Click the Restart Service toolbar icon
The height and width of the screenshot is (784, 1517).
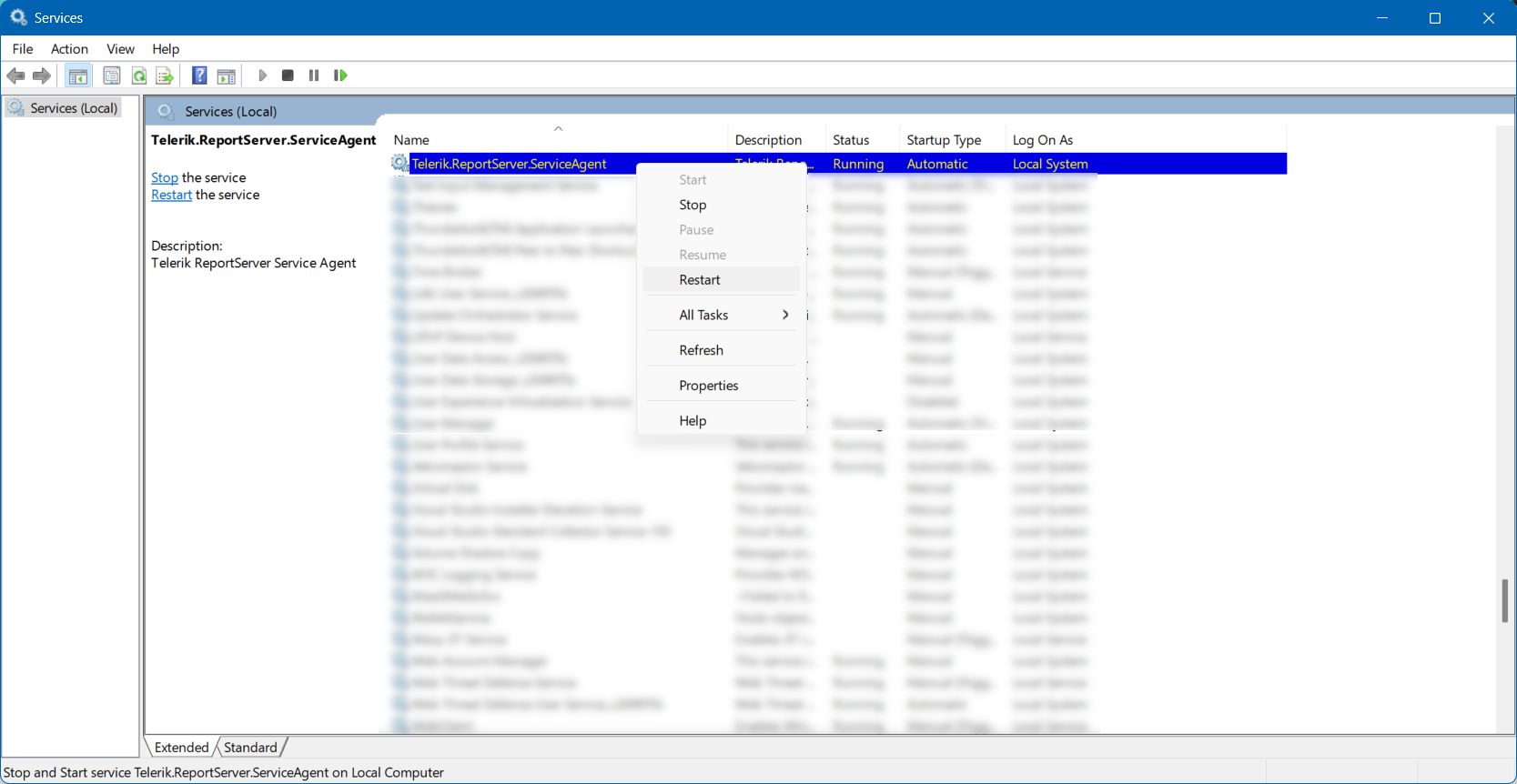[340, 75]
